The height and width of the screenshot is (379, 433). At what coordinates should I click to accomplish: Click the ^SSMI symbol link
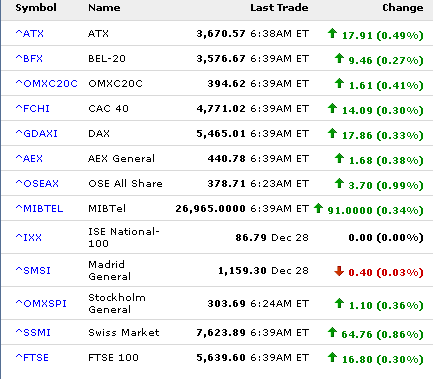(x=33, y=332)
